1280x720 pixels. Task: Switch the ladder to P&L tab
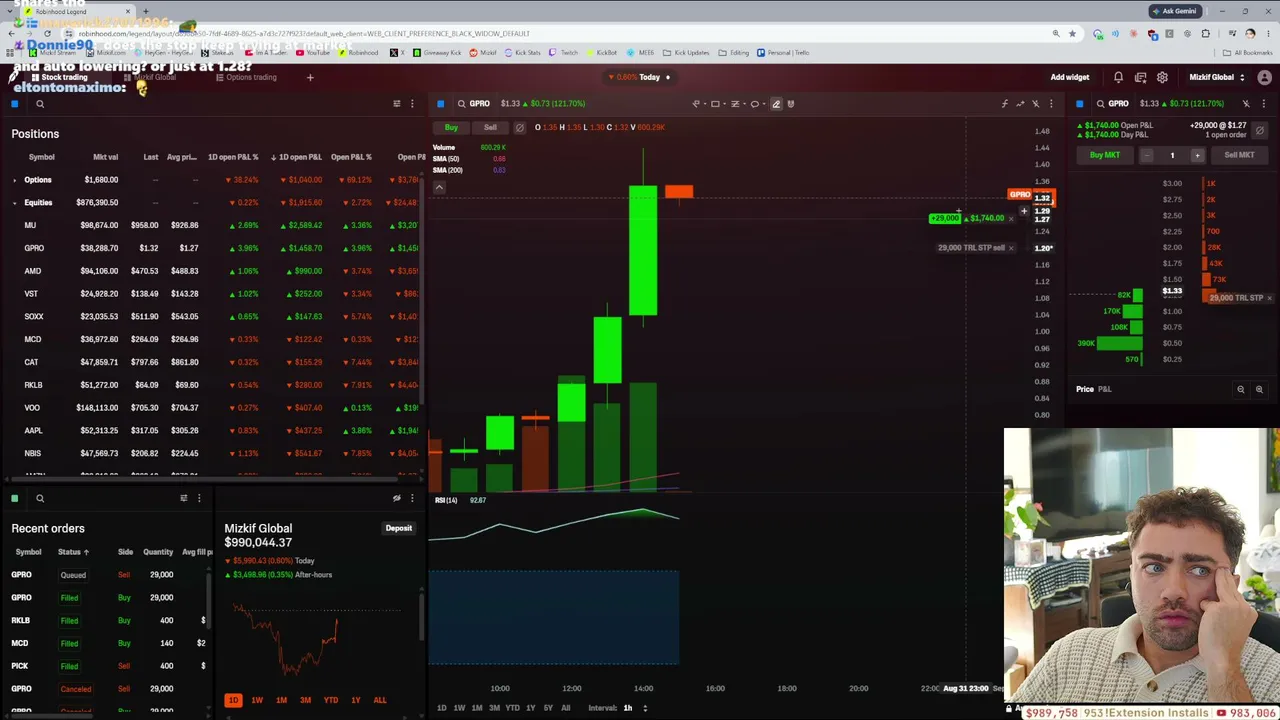coord(1105,389)
